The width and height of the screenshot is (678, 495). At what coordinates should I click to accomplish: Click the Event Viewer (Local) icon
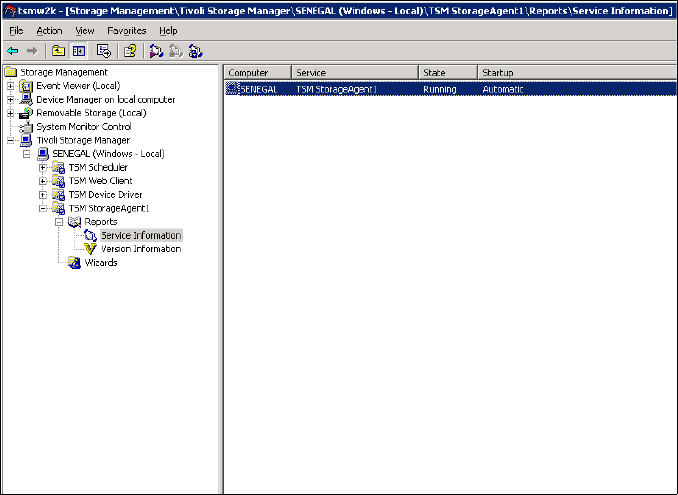pos(26,86)
